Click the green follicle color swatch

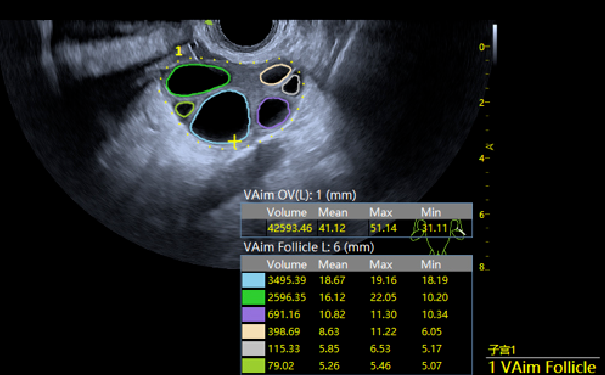click(x=253, y=297)
